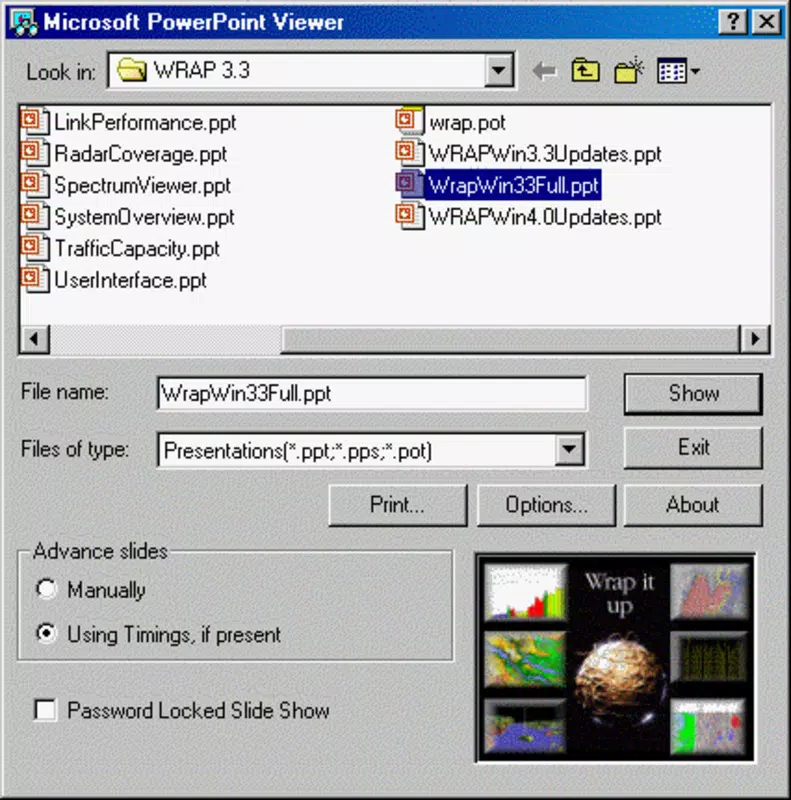
Task: Select the WRAPWin3.3Updates.ppt filename
Action: (x=545, y=154)
